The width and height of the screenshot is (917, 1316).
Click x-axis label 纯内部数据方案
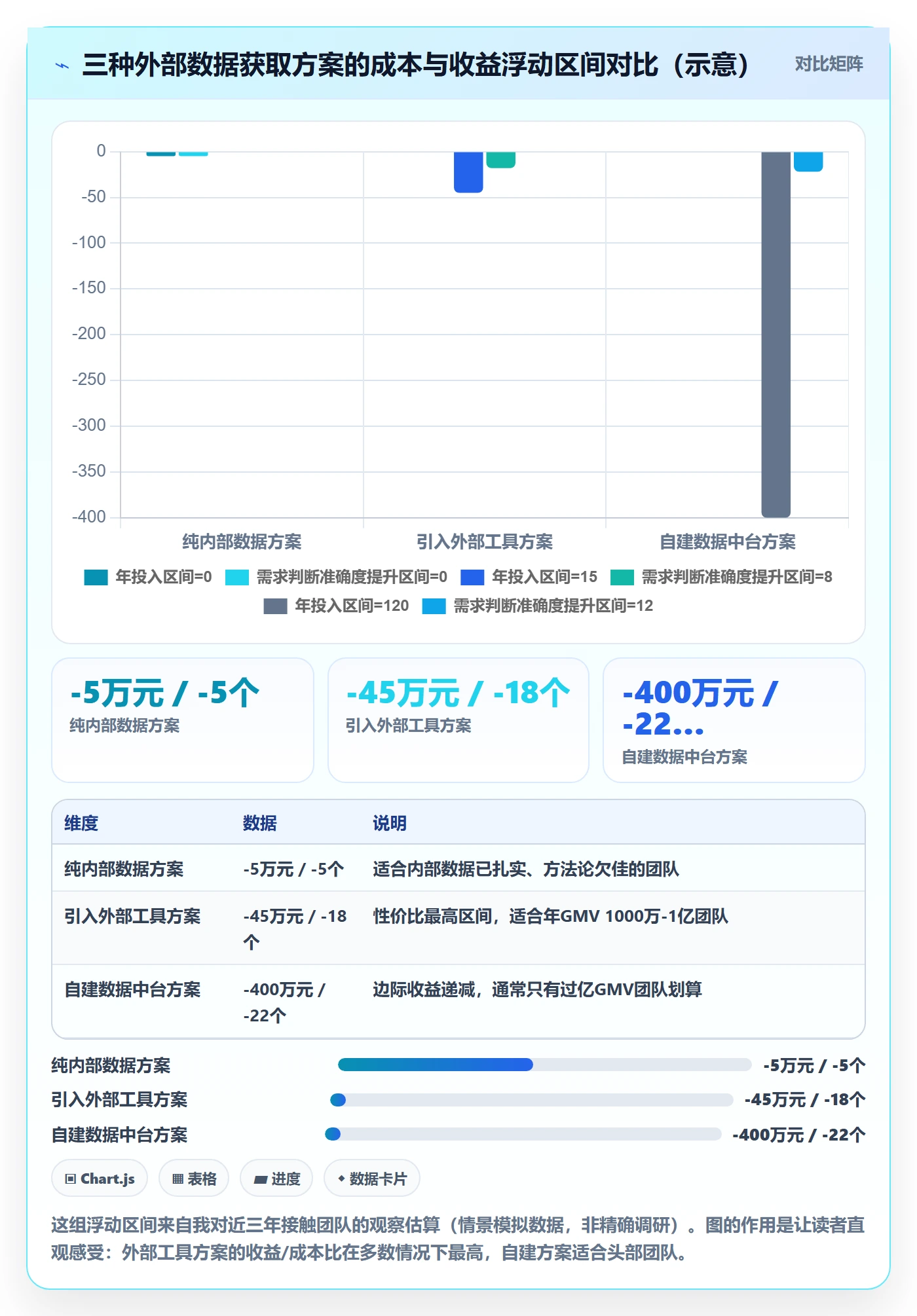242,541
